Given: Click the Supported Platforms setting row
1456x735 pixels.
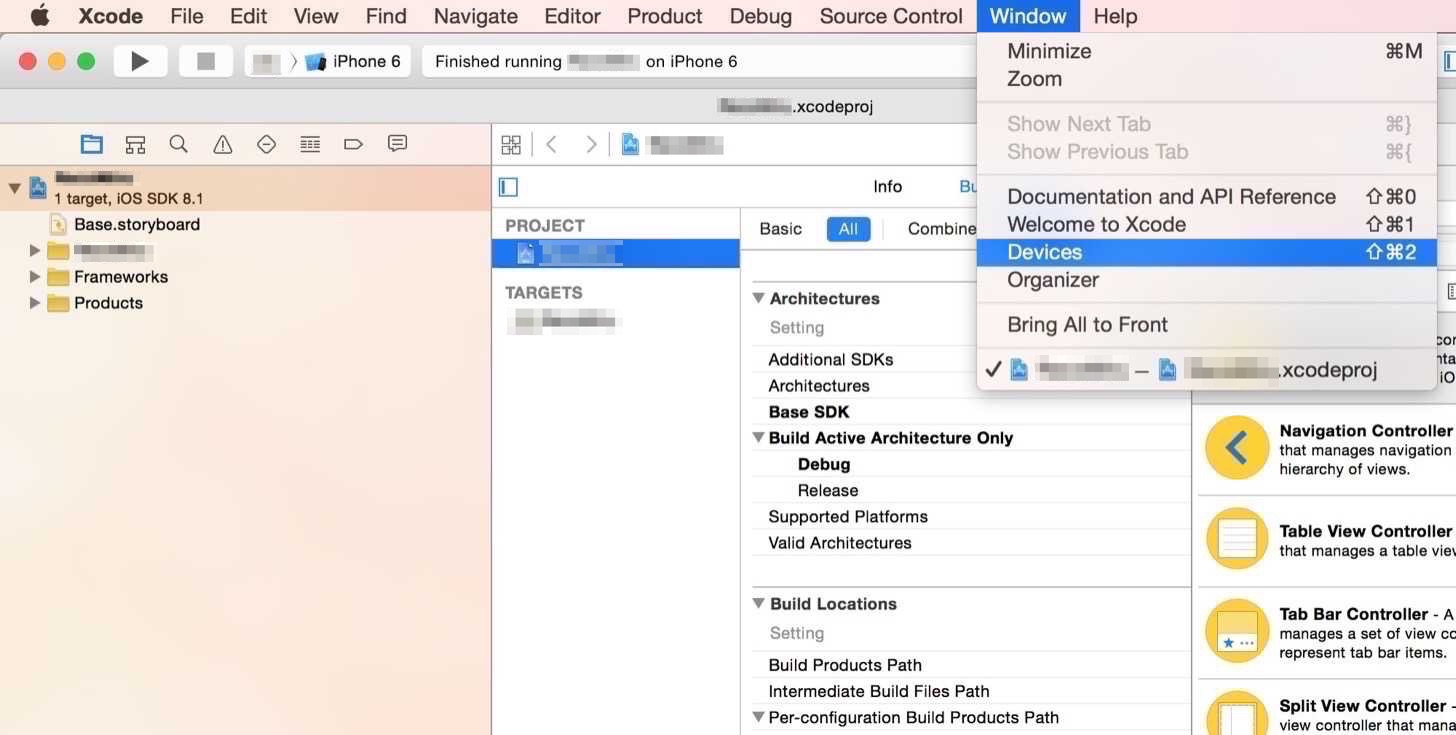Looking at the screenshot, I should (970, 517).
